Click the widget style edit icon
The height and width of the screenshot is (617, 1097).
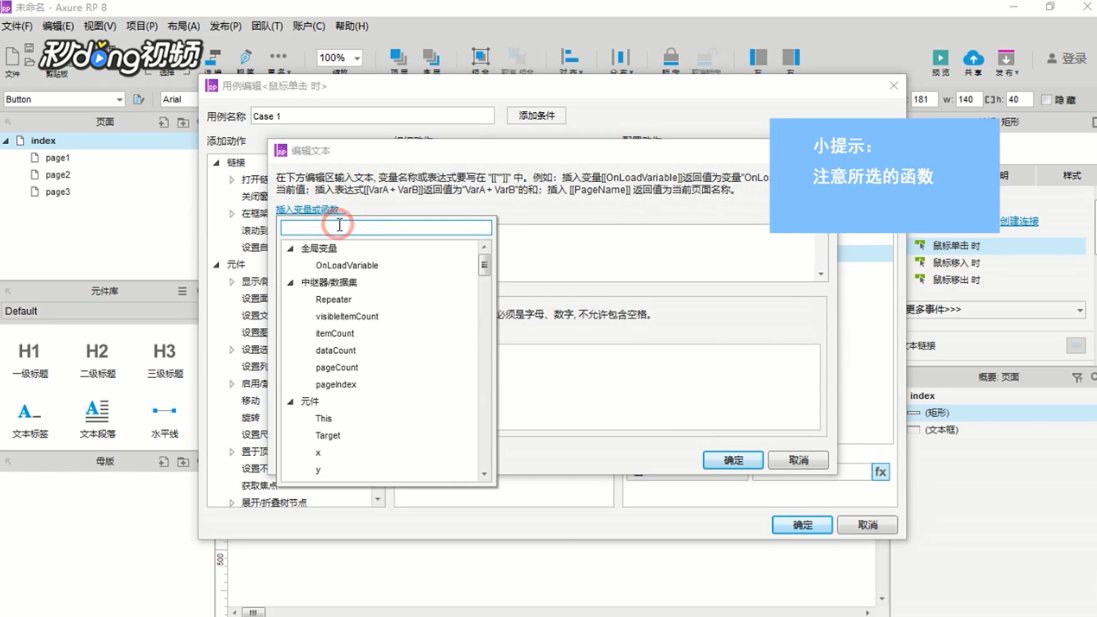tap(139, 99)
